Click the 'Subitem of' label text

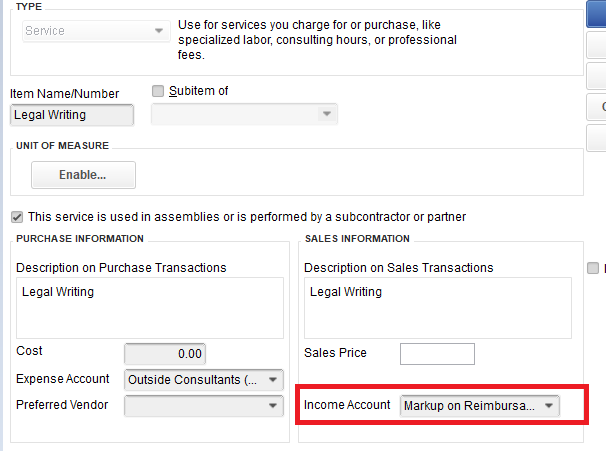pos(198,91)
